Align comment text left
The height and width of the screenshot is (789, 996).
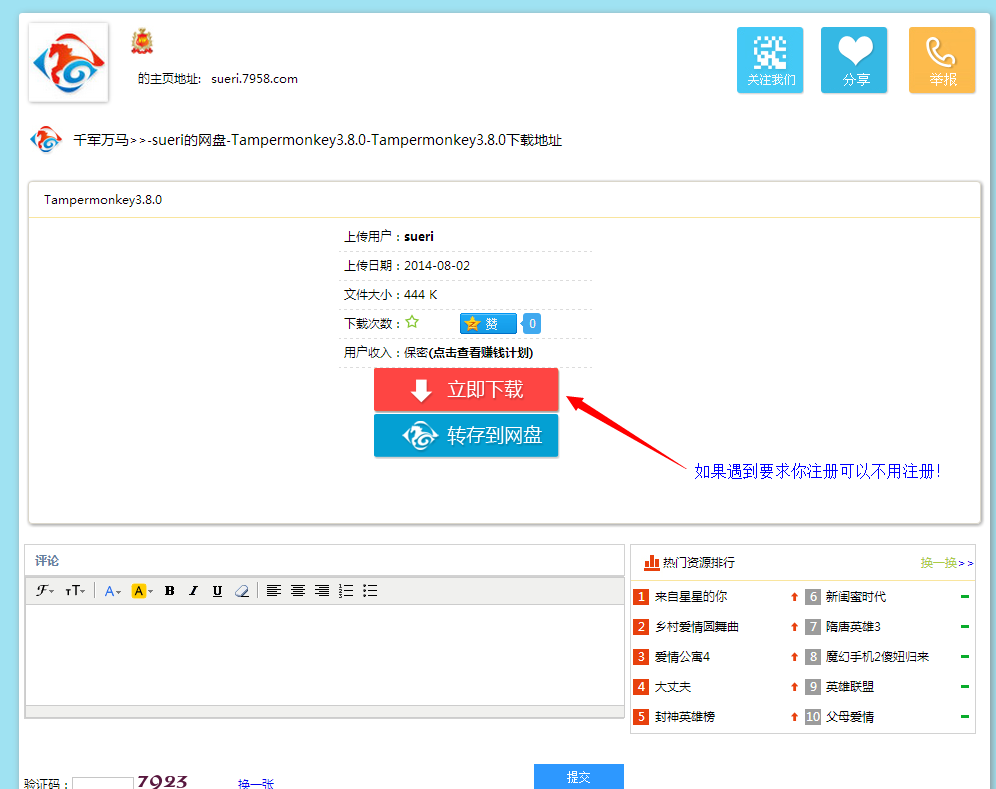[274, 591]
